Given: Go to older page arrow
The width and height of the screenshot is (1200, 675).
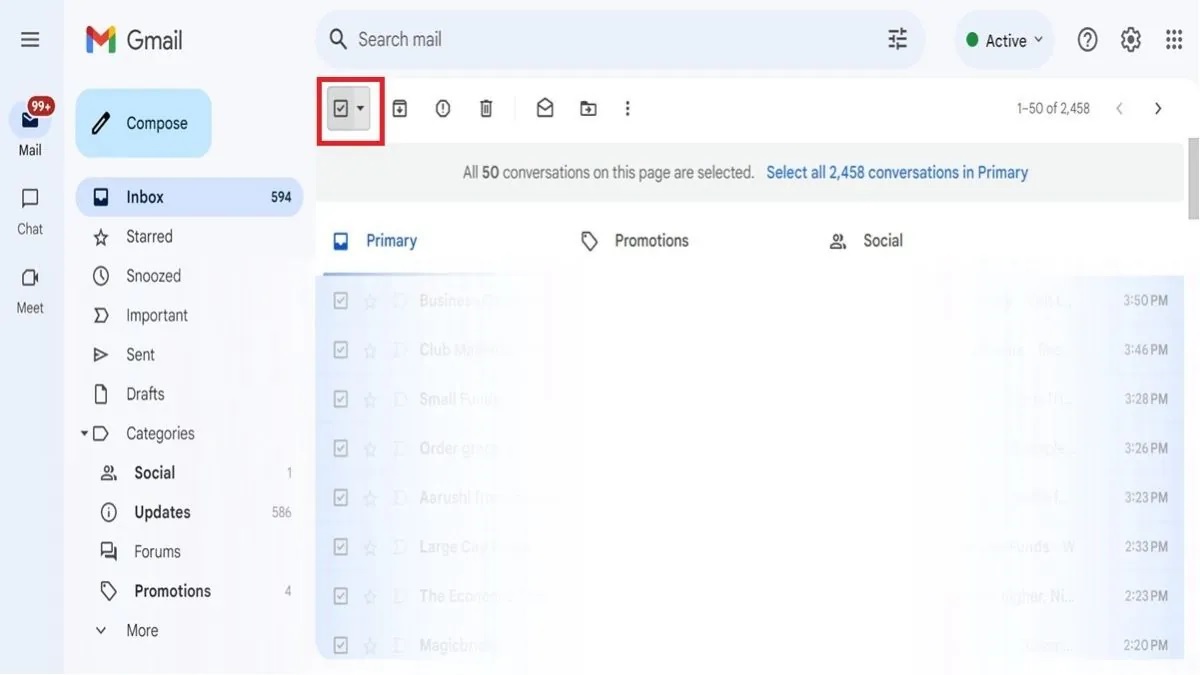Looking at the screenshot, I should tap(1158, 108).
